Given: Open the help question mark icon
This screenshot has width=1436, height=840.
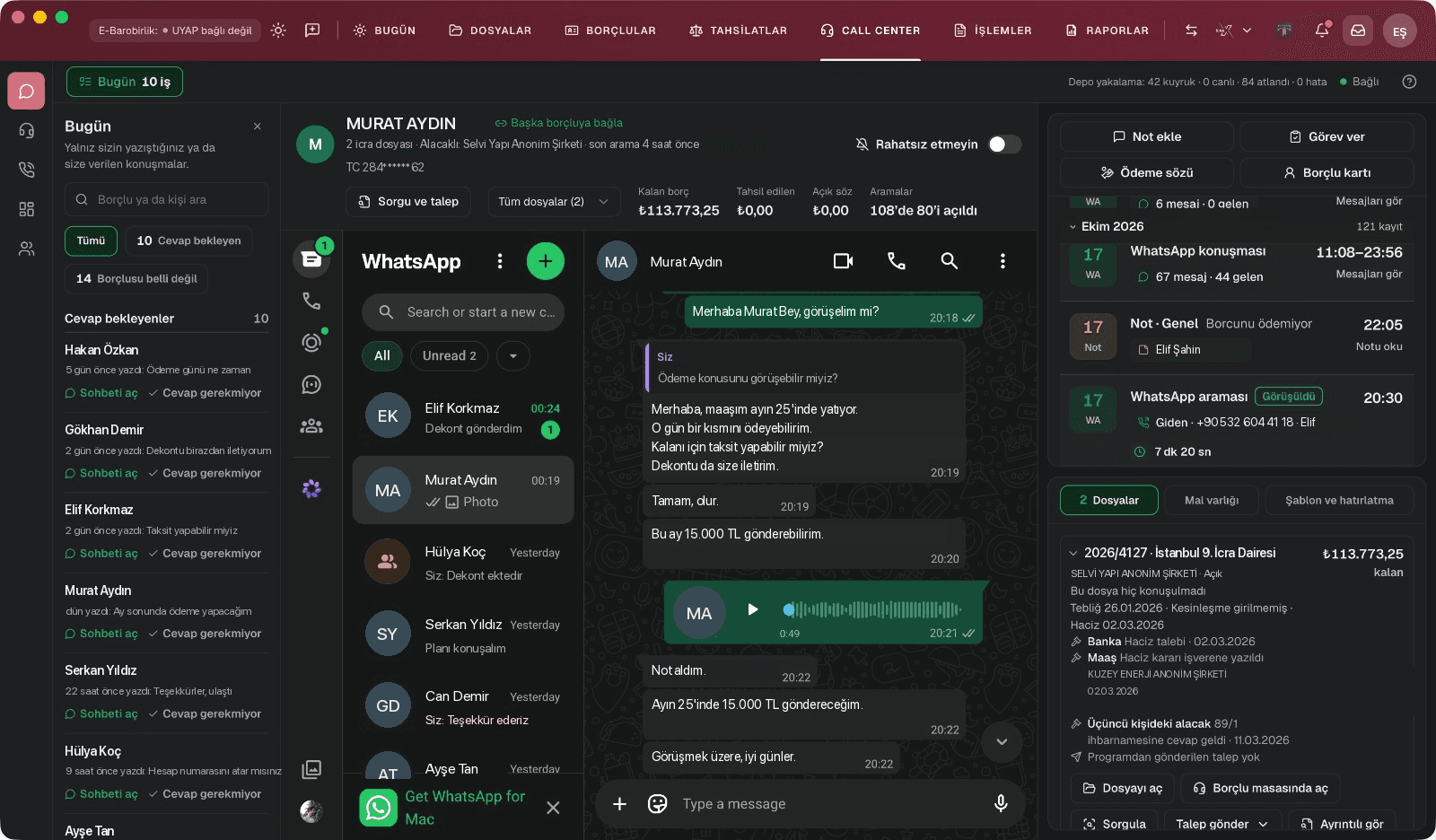Looking at the screenshot, I should point(1409,82).
